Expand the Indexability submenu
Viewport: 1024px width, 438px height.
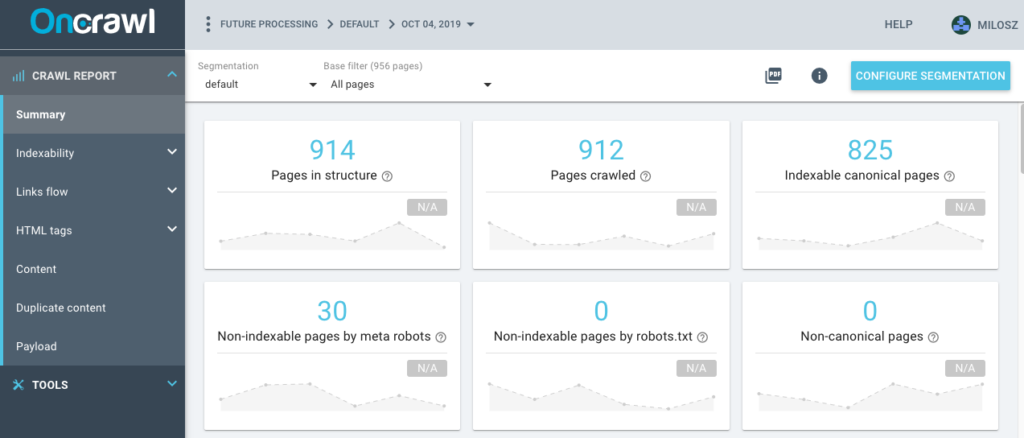172,152
